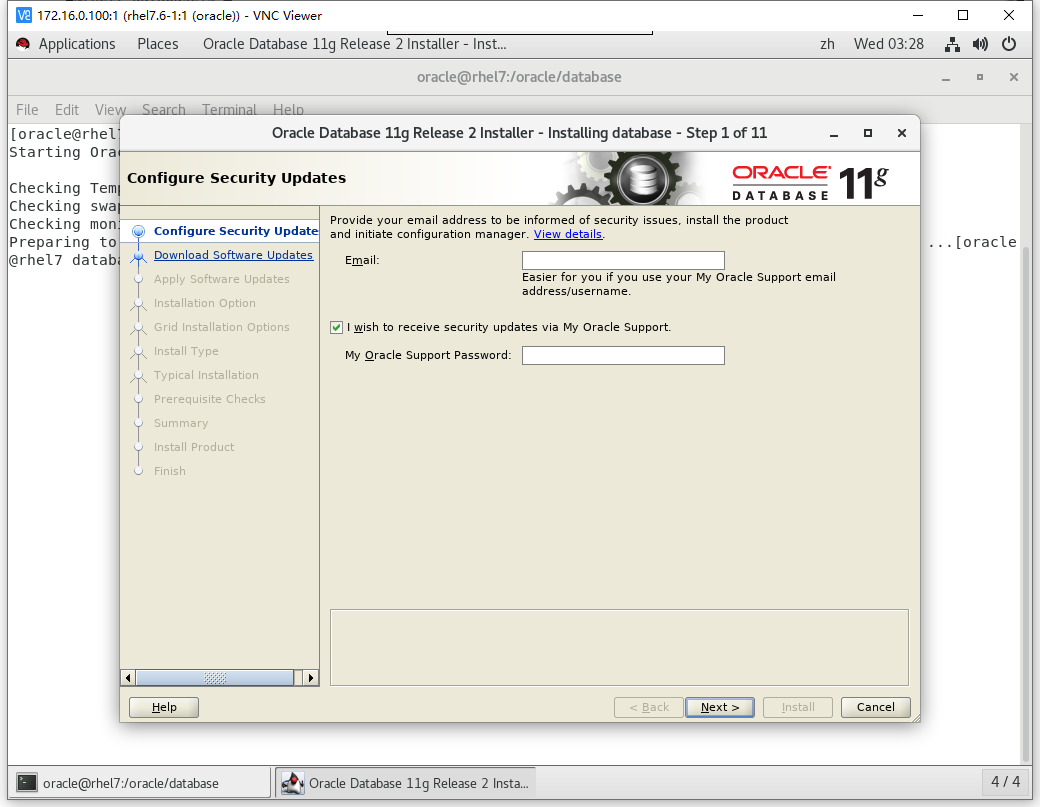Click the 4 / 4 workspace switcher

1006,782
